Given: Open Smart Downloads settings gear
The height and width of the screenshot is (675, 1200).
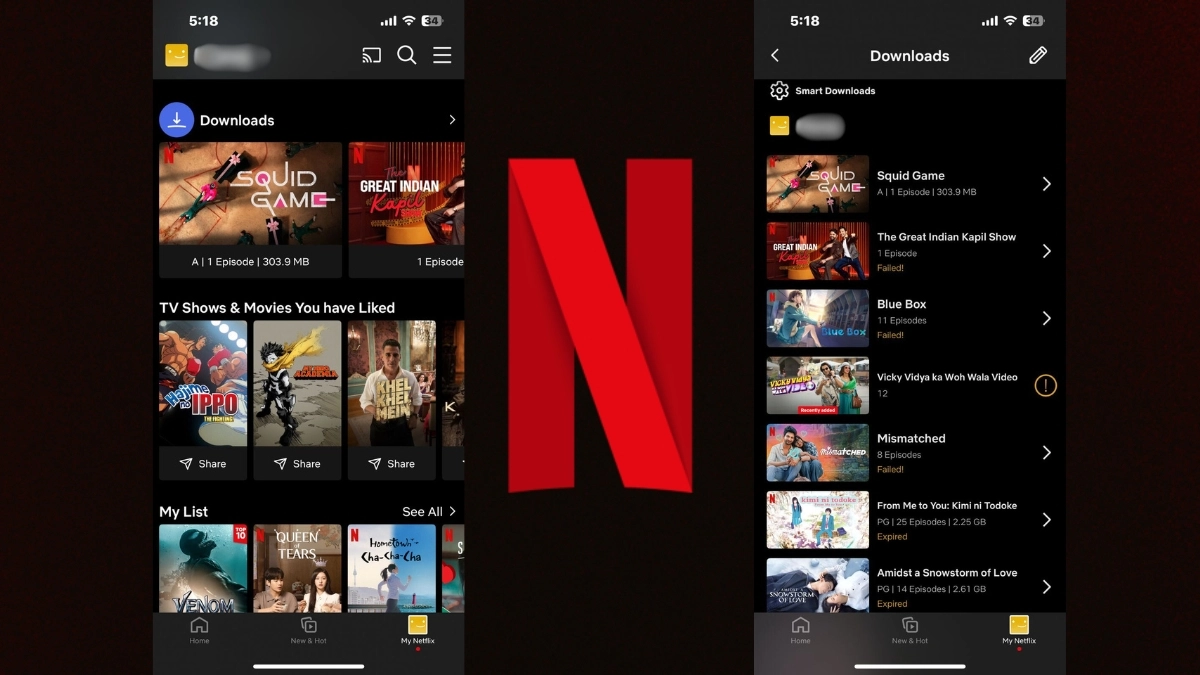Looking at the screenshot, I should click(780, 90).
